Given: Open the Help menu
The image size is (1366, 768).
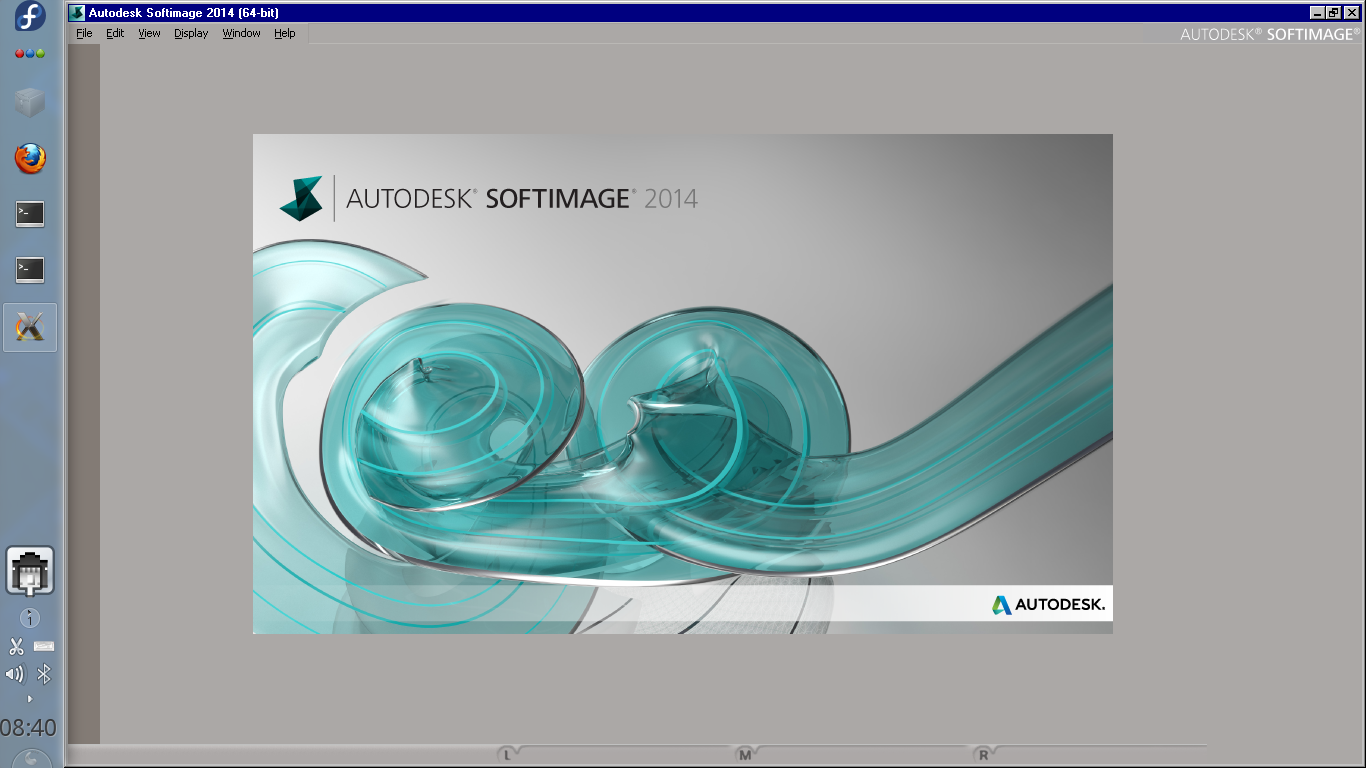Looking at the screenshot, I should [x=285, y=33].
